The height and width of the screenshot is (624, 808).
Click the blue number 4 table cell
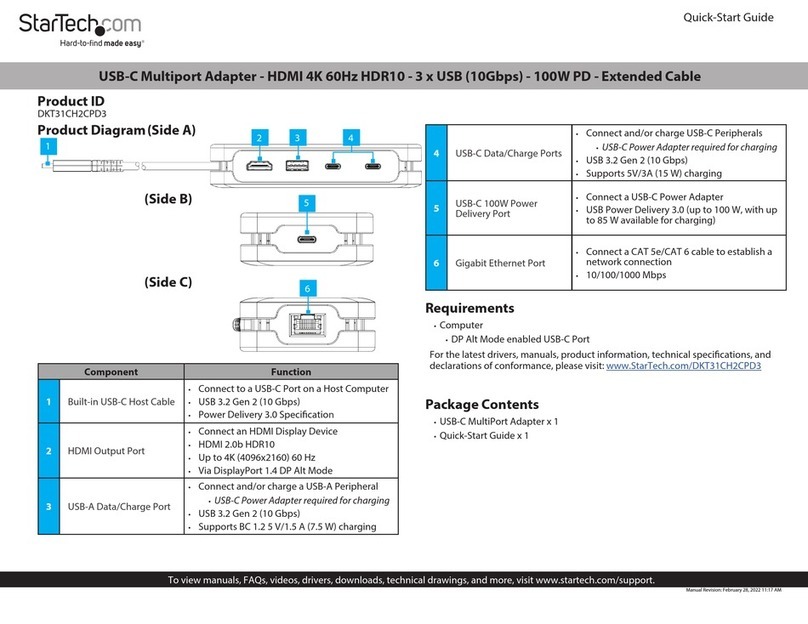click(x=436, y=153)
